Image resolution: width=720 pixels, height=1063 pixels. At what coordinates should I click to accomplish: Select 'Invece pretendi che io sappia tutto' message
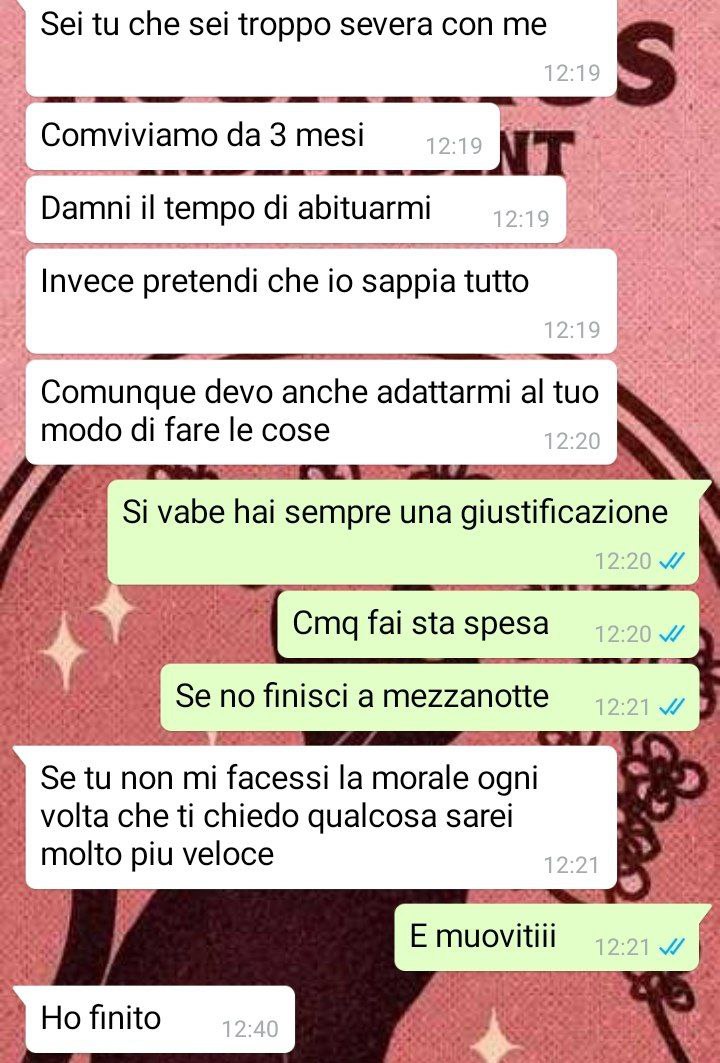(321, 301)
